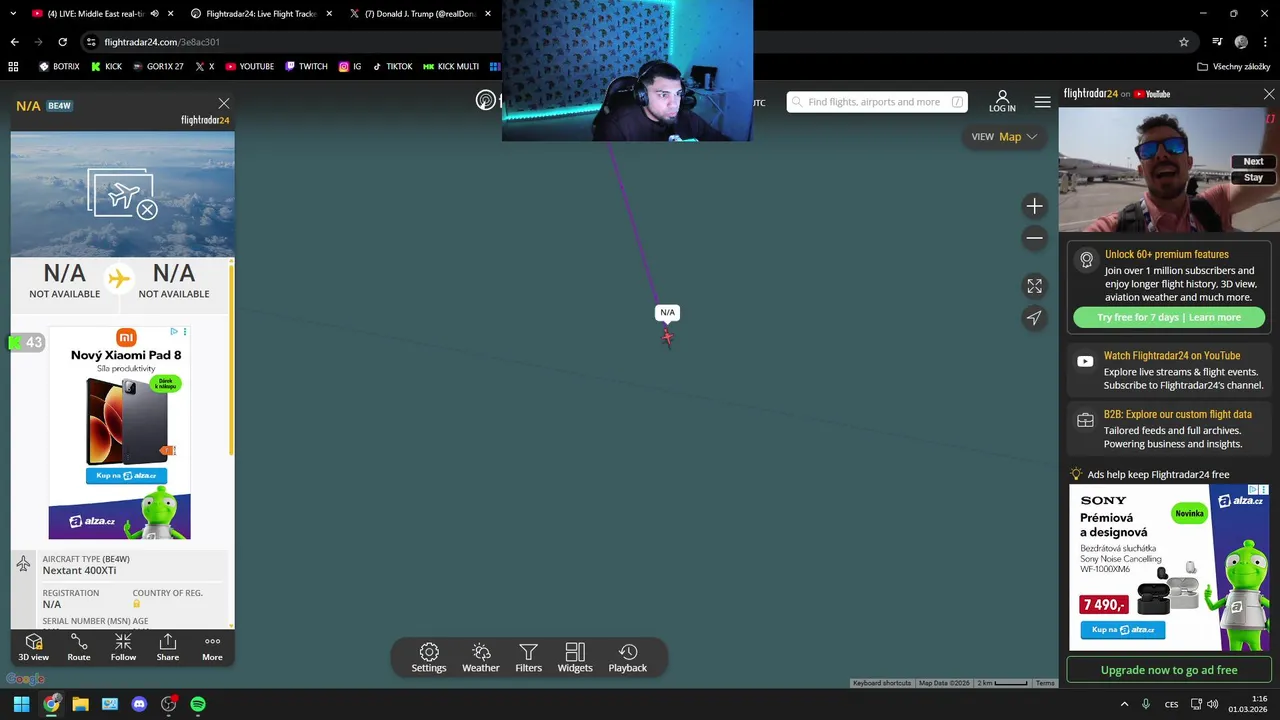
Task: Open the KICK bookmark
Action: point(106,67)
